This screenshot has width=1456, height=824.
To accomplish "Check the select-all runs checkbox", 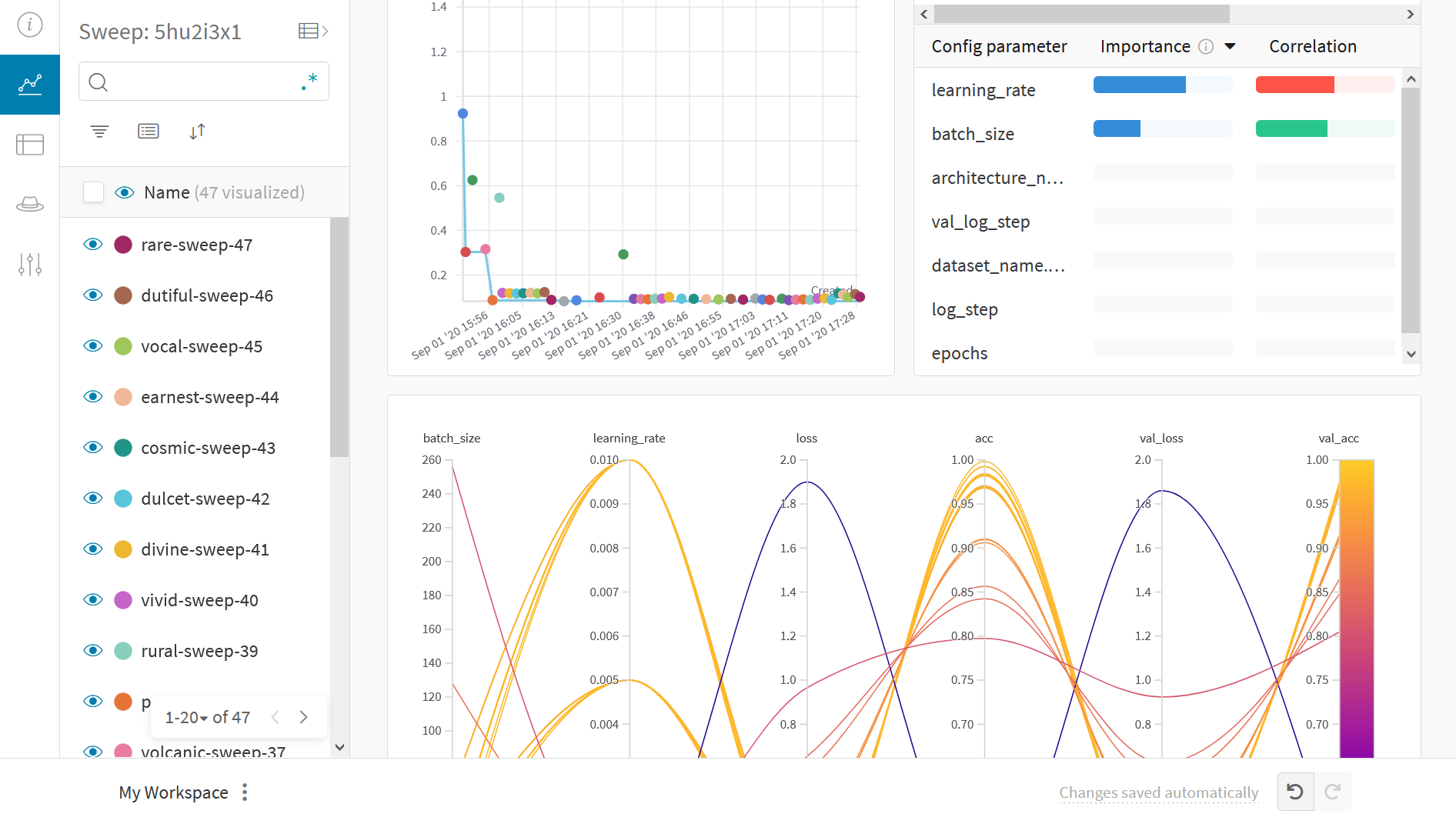I will (x=93, y=192).
